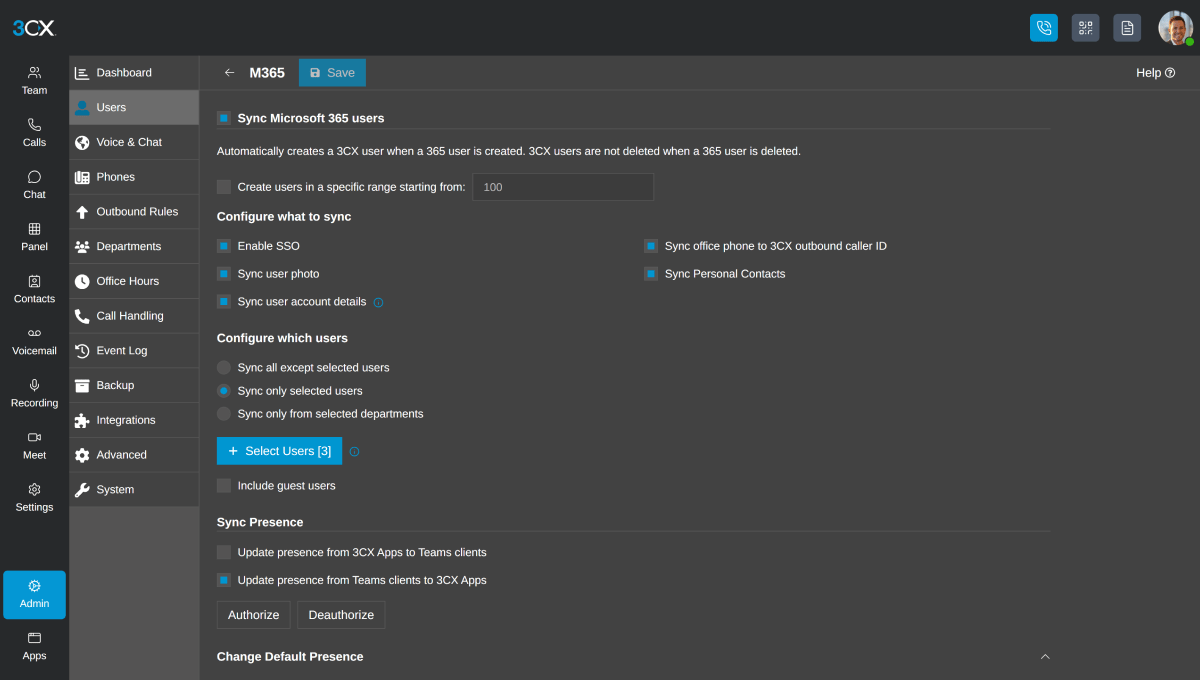Select Sync only from selected departments
Image resolution: width=1200 pixels, height=680 pixels.
click(x=224, y=414)
